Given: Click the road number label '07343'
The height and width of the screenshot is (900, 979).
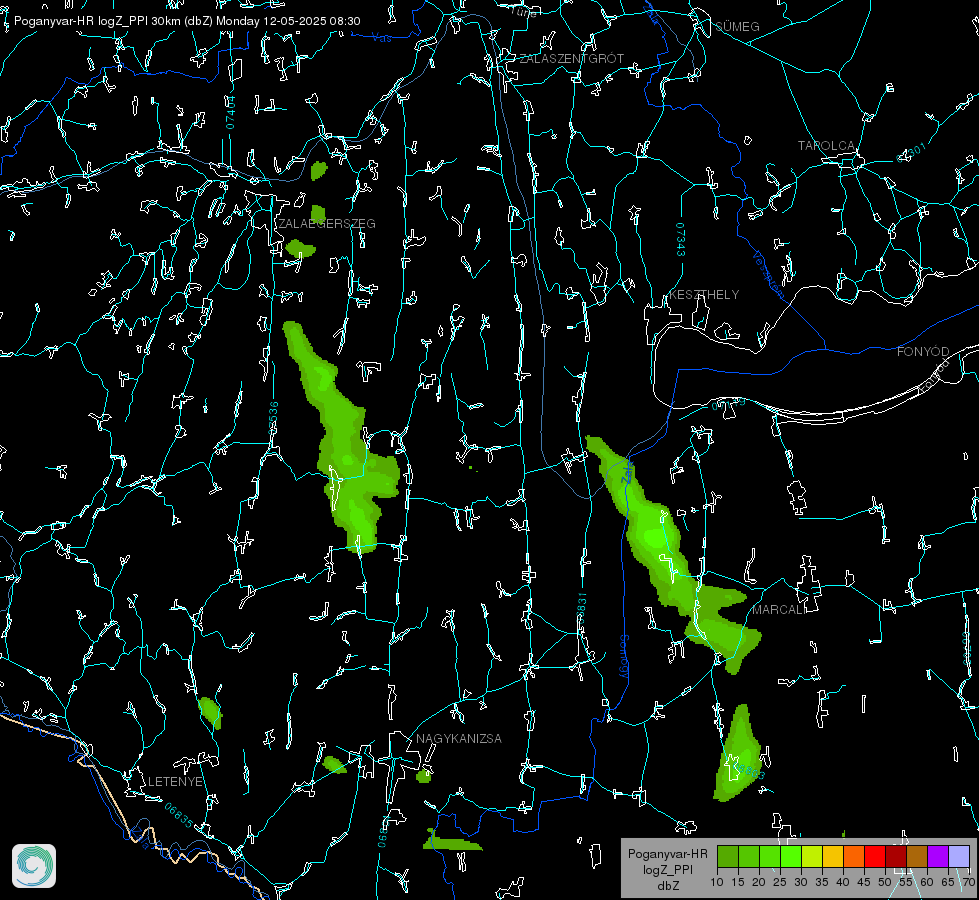Looking at the screenshot, I should coord(681,239).
